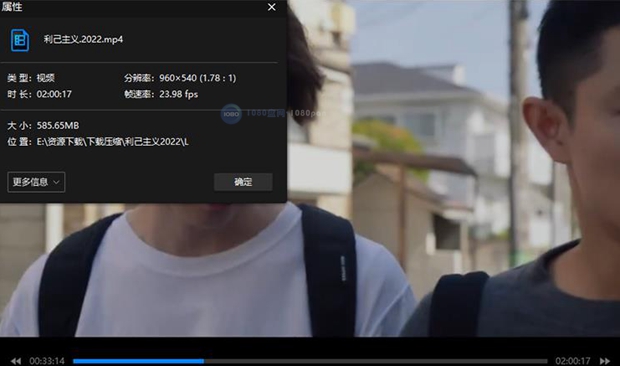Close the 属性 properties dialog

(272, 7)
